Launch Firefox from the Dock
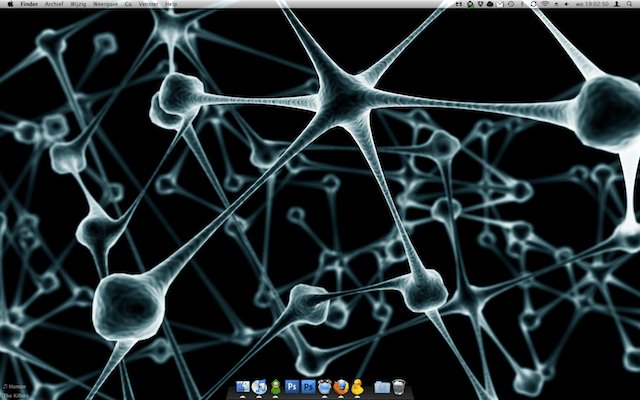 point(341,386)
